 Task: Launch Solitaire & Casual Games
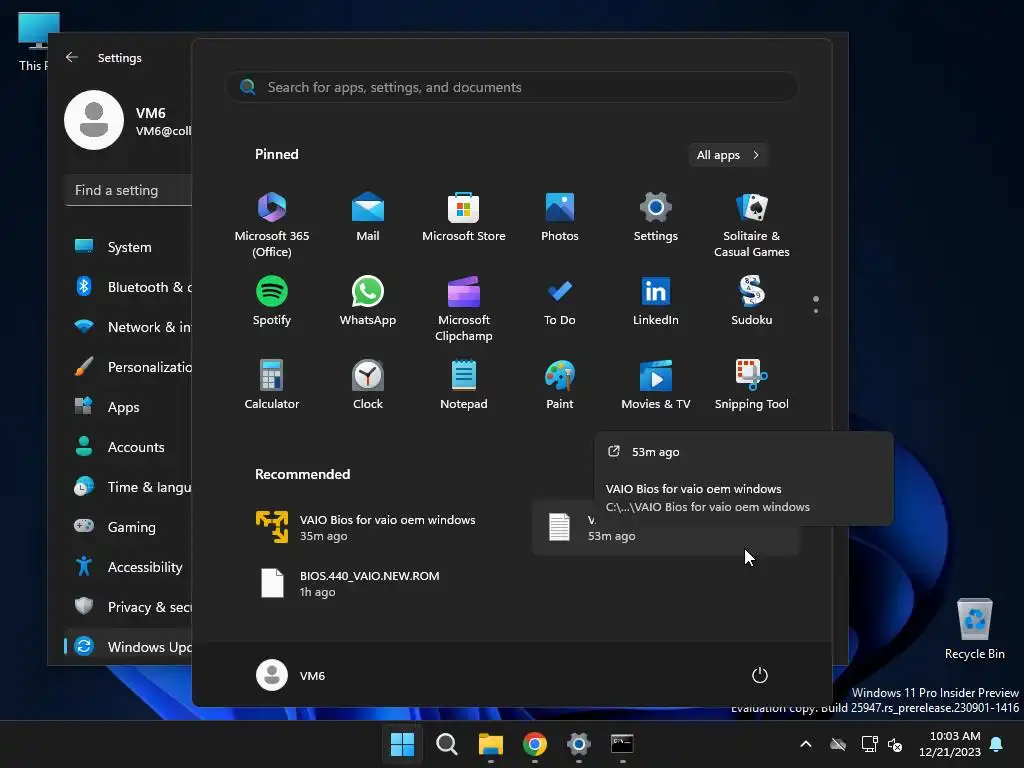(x=752, y=224)
